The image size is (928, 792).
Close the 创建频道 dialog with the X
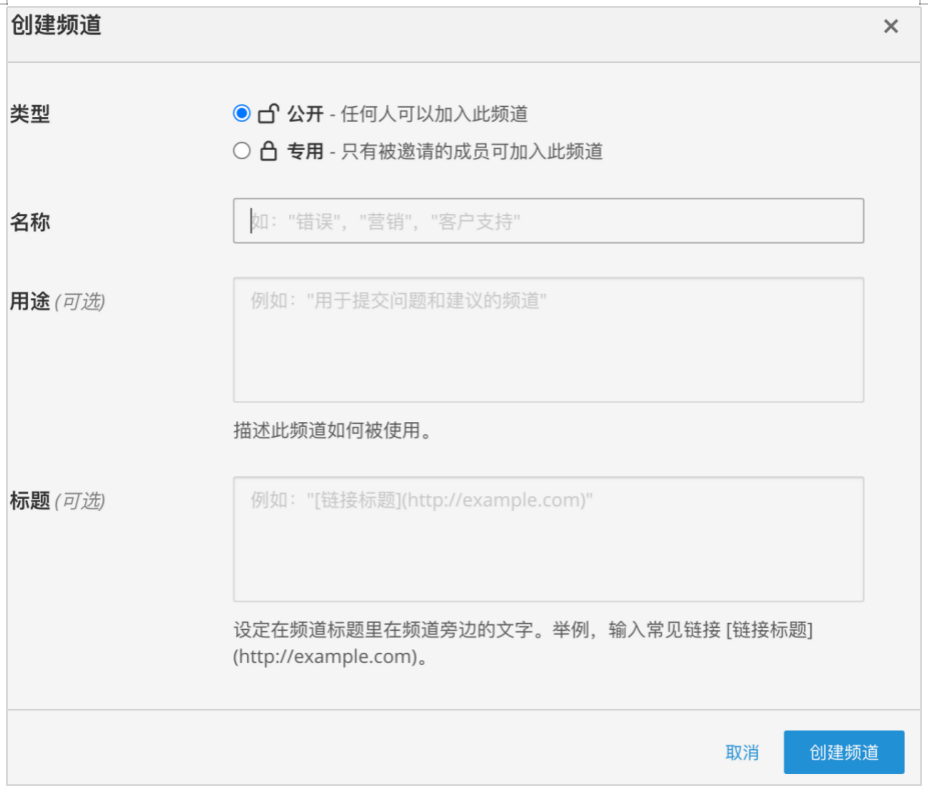(x=890, y=27)
